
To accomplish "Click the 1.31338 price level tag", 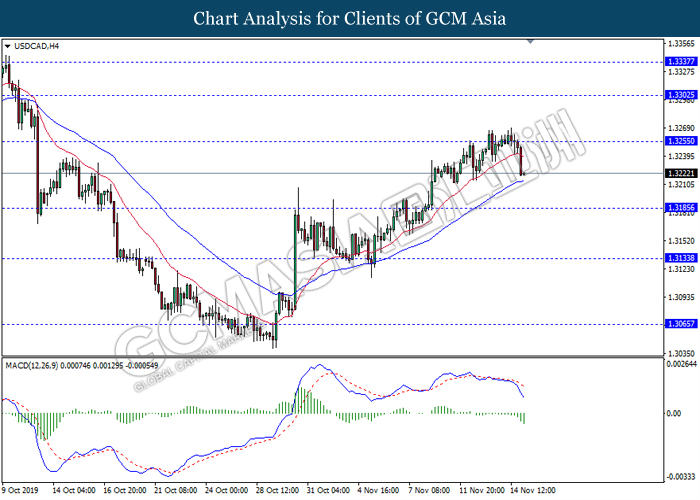I will point(680,258).
